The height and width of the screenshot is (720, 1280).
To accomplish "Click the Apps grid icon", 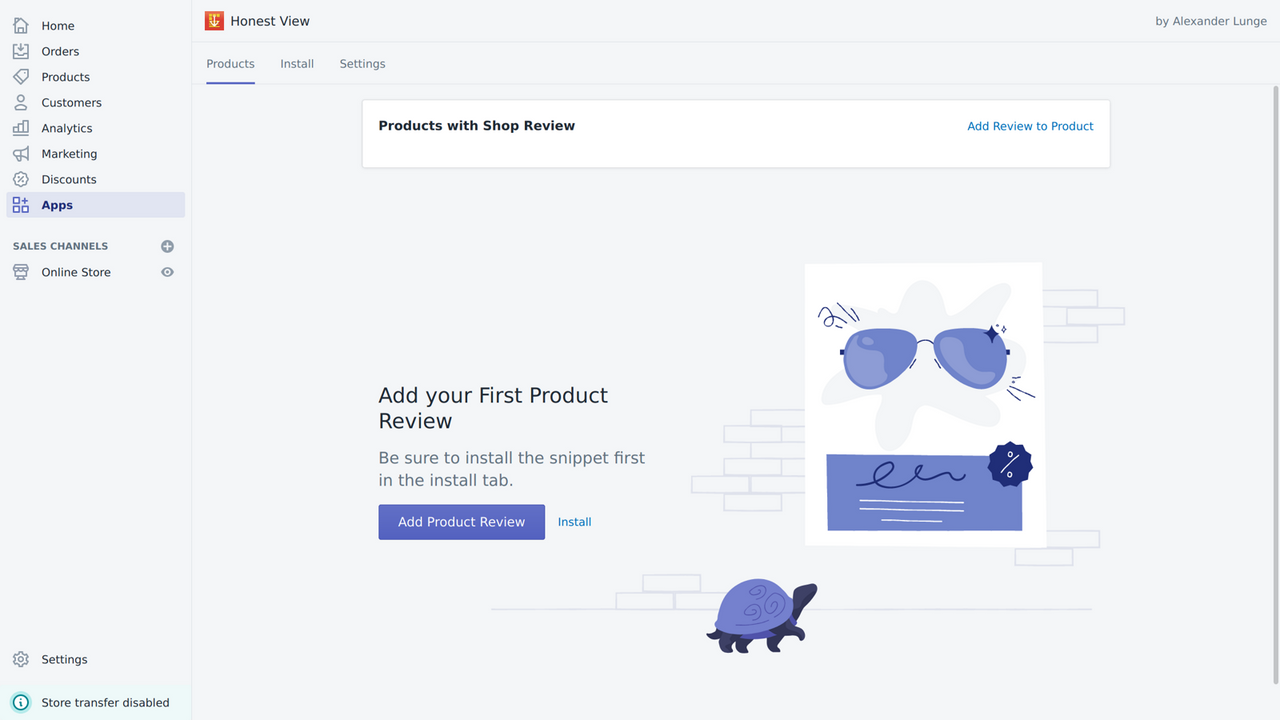I will coord(21,205).
